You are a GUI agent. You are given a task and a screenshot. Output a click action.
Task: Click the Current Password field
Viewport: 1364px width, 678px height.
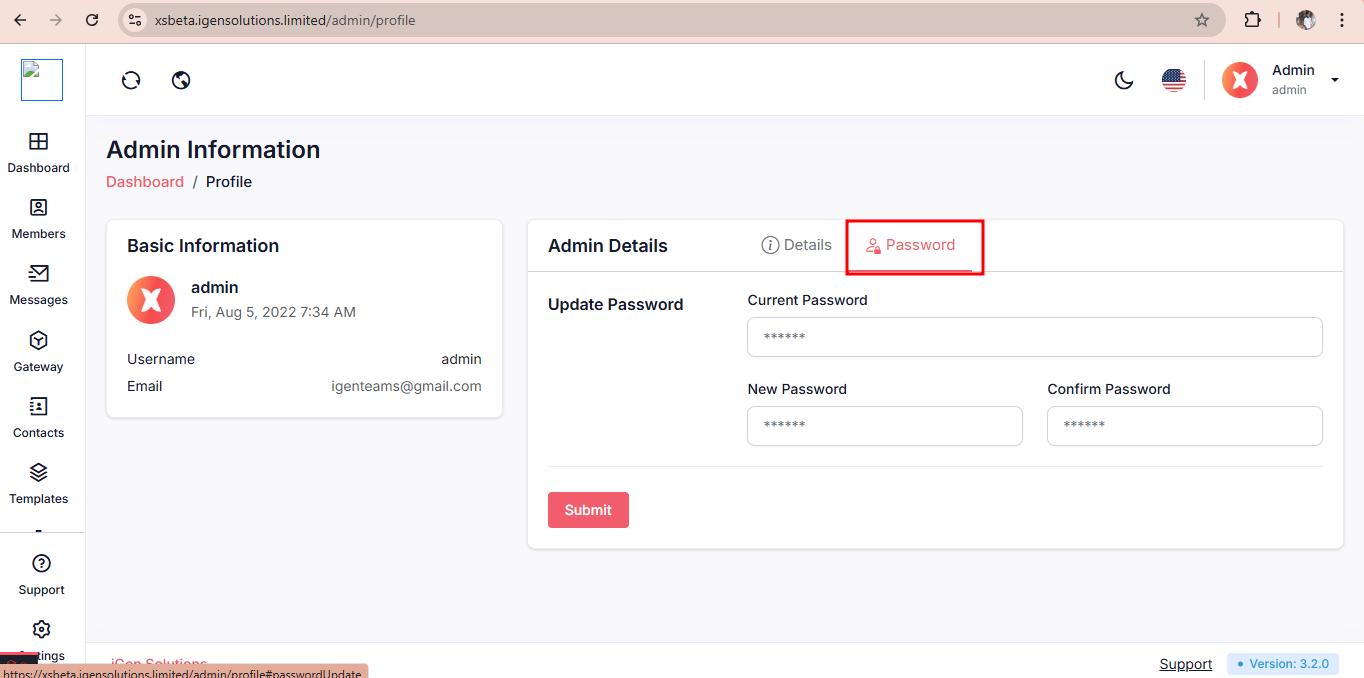[x=1034, y=337]
